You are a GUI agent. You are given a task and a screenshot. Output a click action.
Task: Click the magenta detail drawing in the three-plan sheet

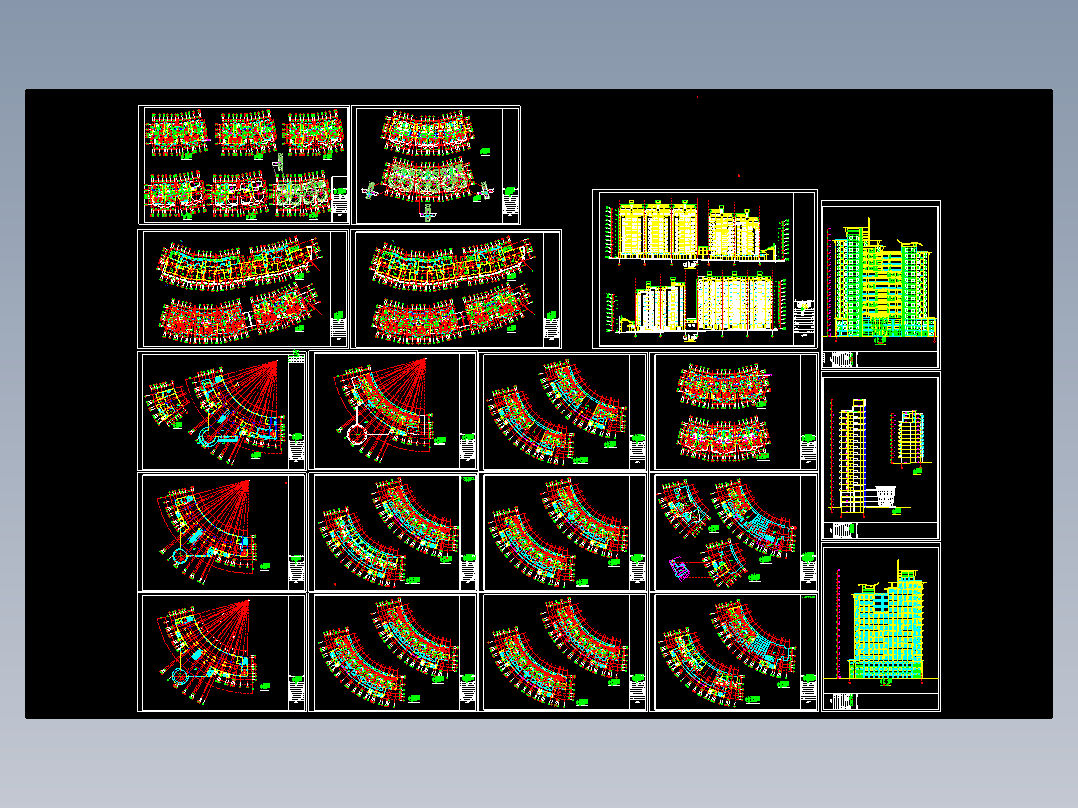[x=679, y=569]
